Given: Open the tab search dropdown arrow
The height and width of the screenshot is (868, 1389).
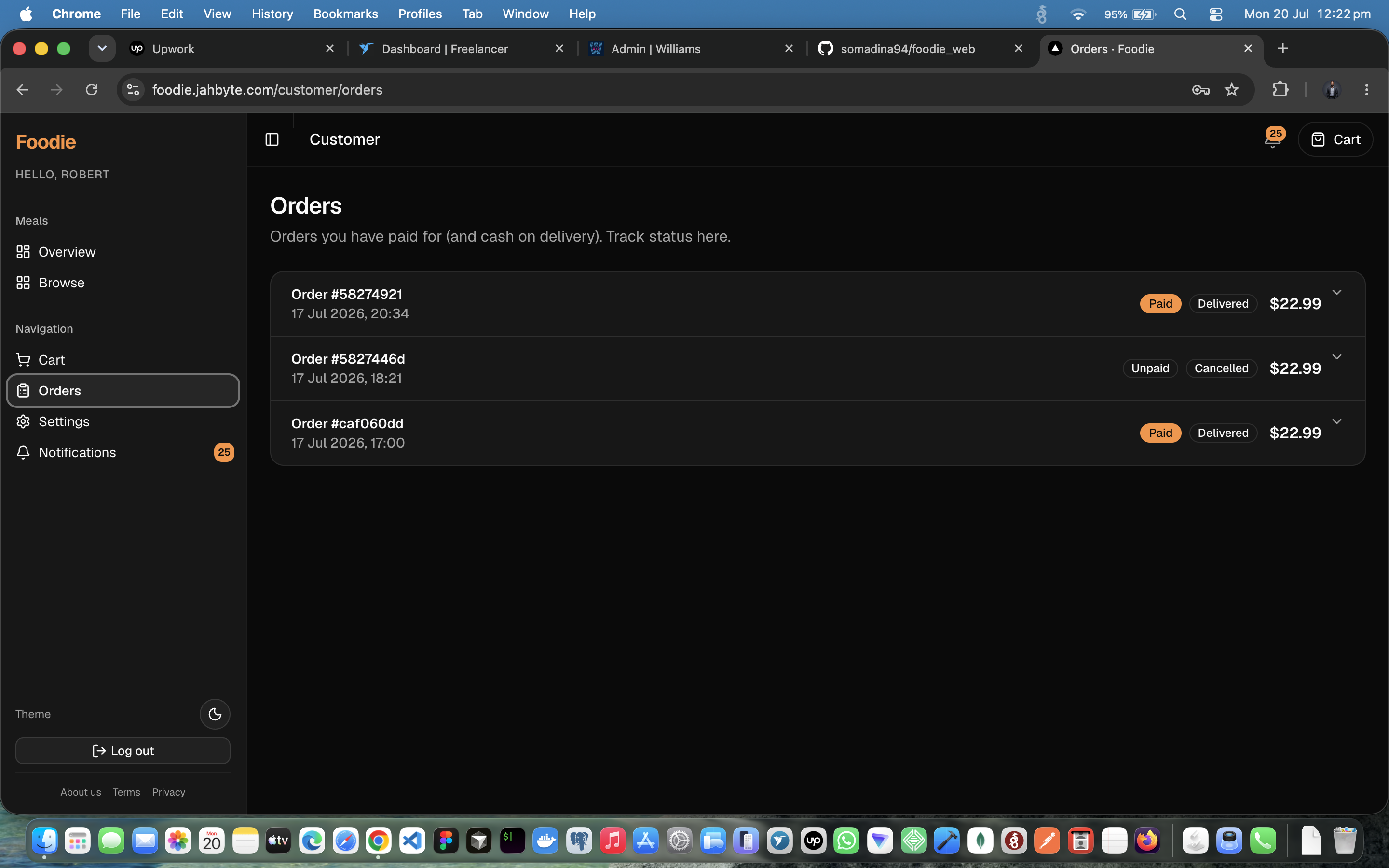Looking at the screenshot, I should (x=102, y=49).
